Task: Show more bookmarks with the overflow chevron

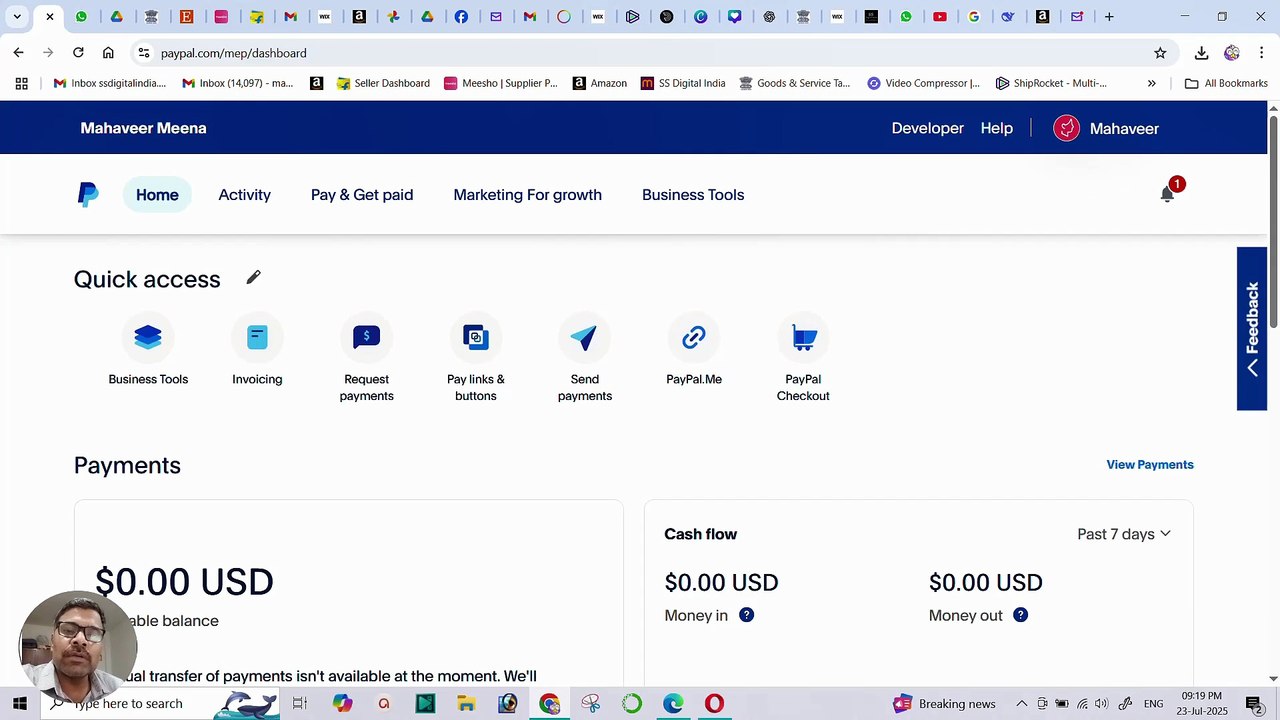Action: [1151, 83]
